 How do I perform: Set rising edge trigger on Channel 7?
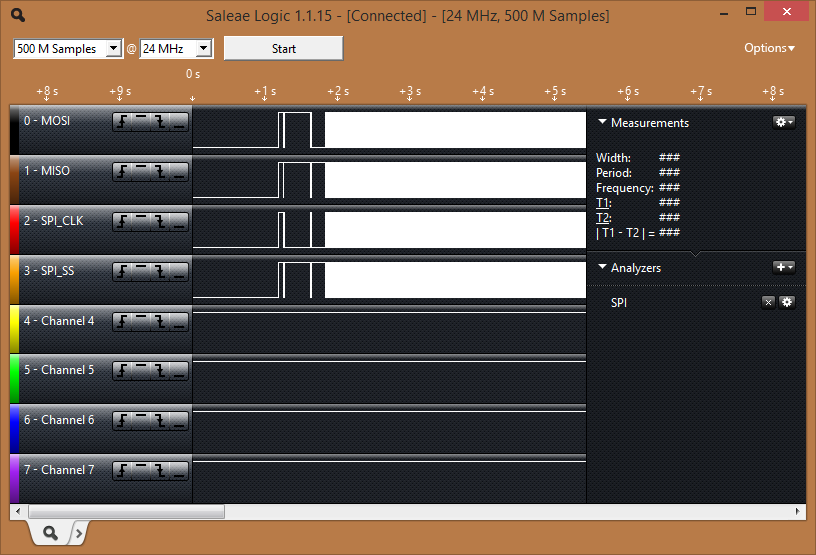point(123,471)
